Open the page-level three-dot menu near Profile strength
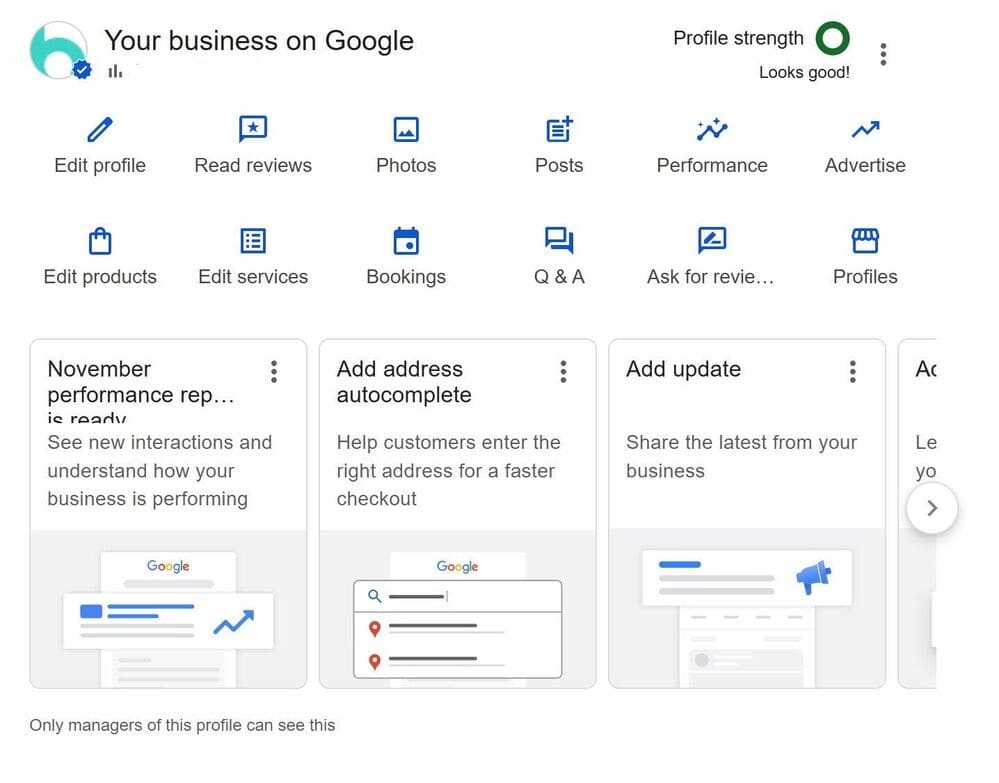999x783 pixels. (x=883, y=54)
